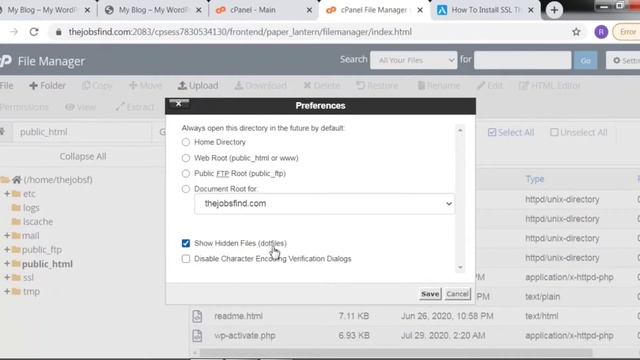Image resolution: width=640 pixels, height=360 pixels.
Task: Expand the public_html folder node
Action: click(7, 264)
